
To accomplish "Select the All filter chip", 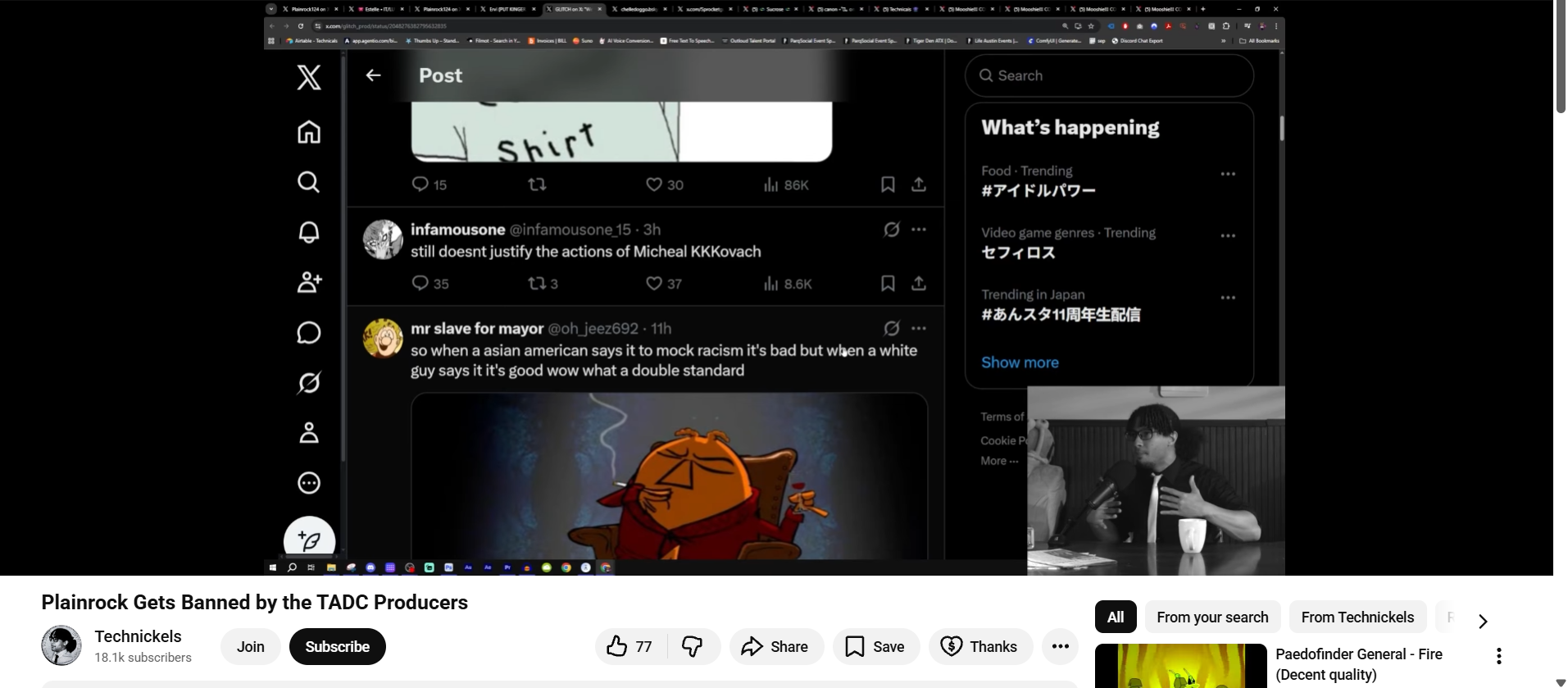I will (1115, 617).
